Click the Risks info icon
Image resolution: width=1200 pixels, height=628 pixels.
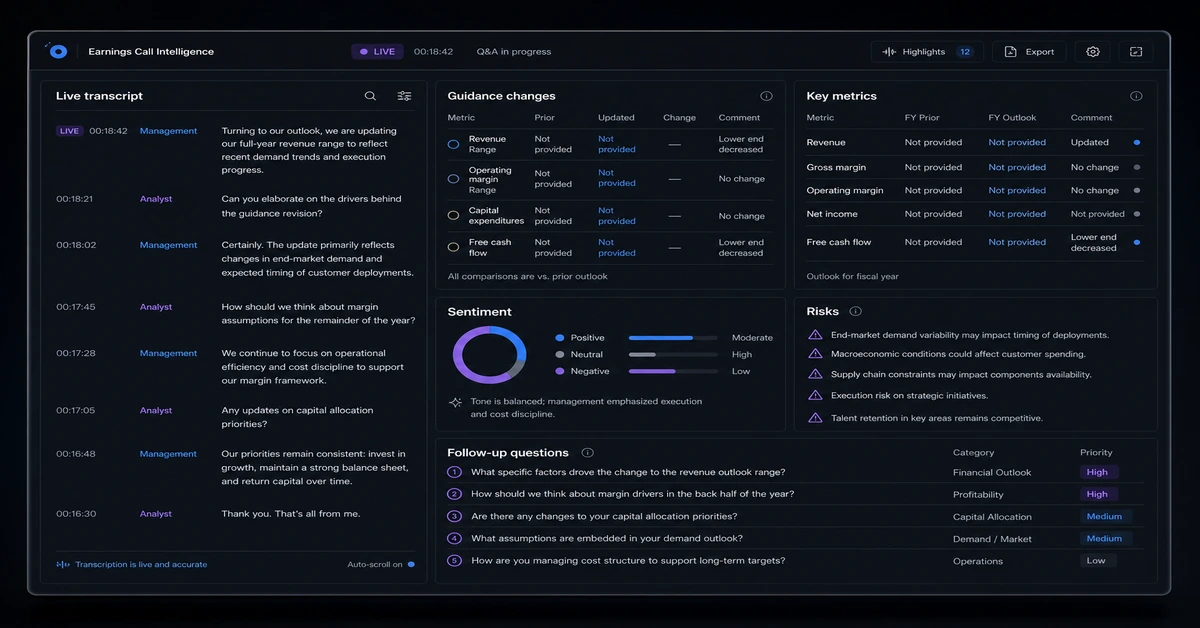[x=855, y=311]
